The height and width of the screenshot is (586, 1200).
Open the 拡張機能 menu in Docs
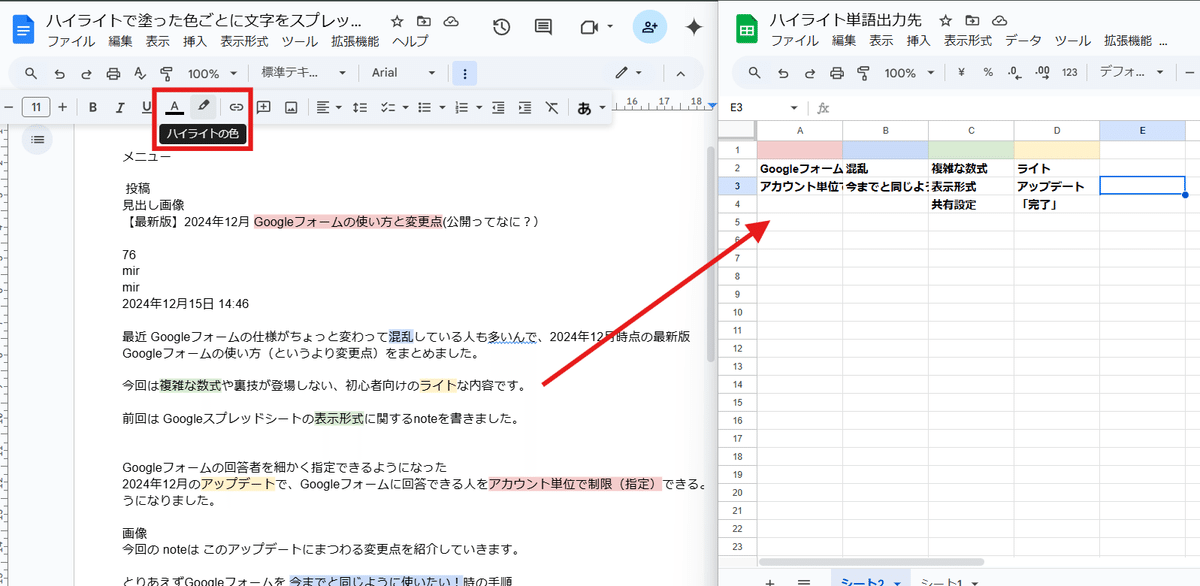pyautogui.click(x=355, y=41)
